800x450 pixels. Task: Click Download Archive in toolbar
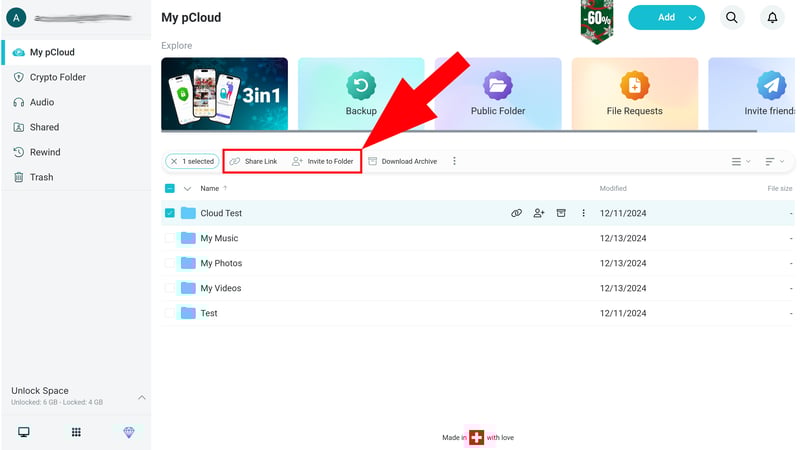pos(403,161)
